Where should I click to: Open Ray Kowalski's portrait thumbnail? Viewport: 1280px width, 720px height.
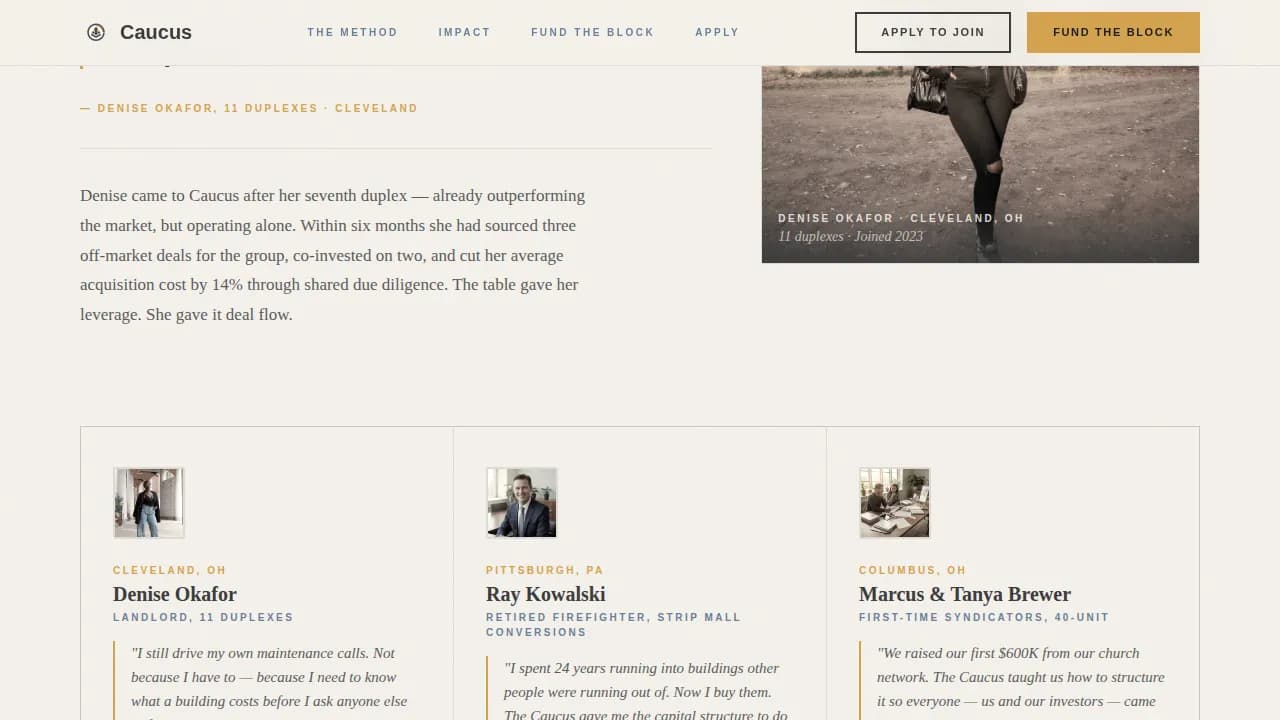(x=521, y=501)
